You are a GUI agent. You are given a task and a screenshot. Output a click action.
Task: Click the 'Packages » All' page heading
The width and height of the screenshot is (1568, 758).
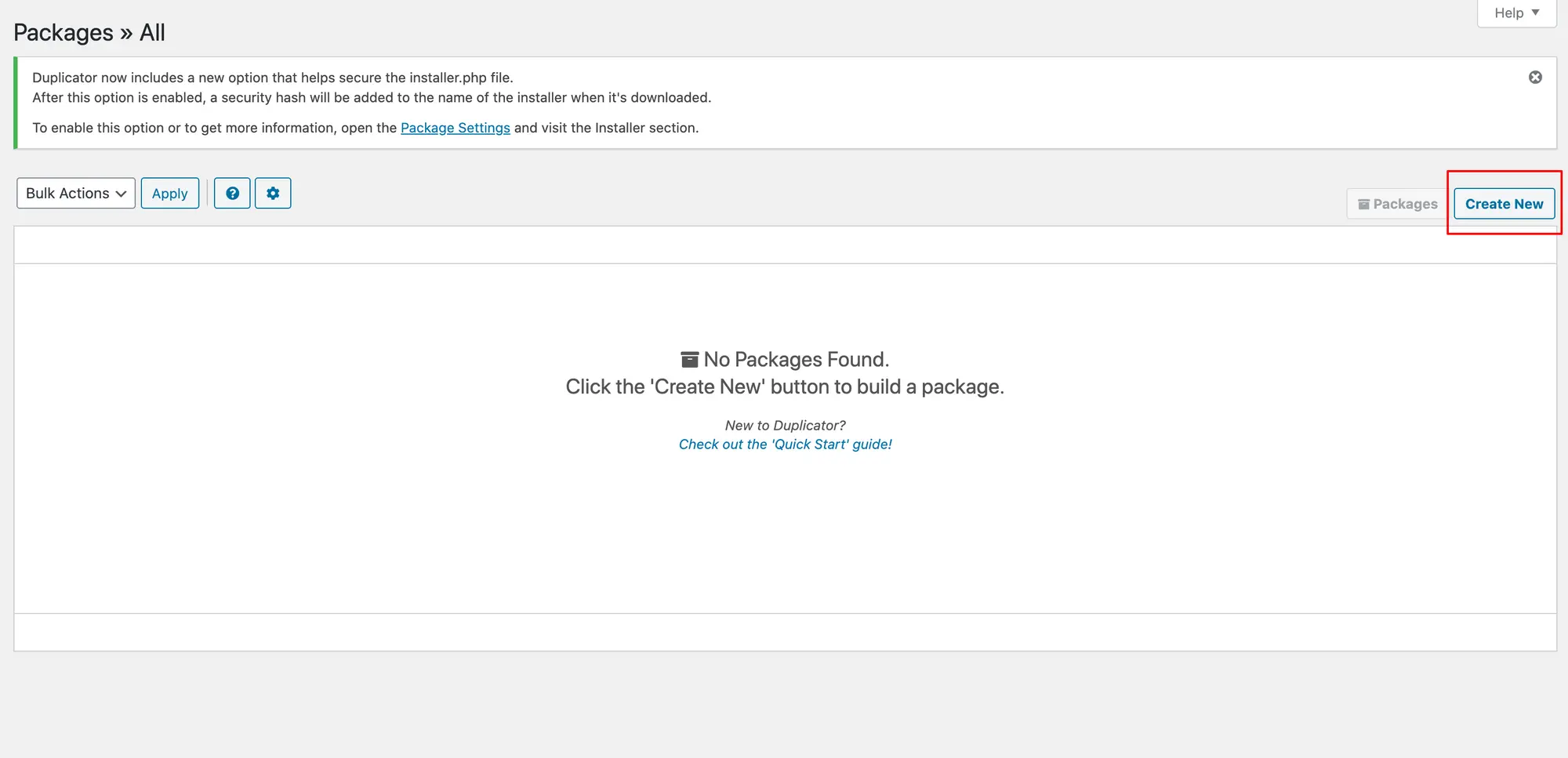89,32
